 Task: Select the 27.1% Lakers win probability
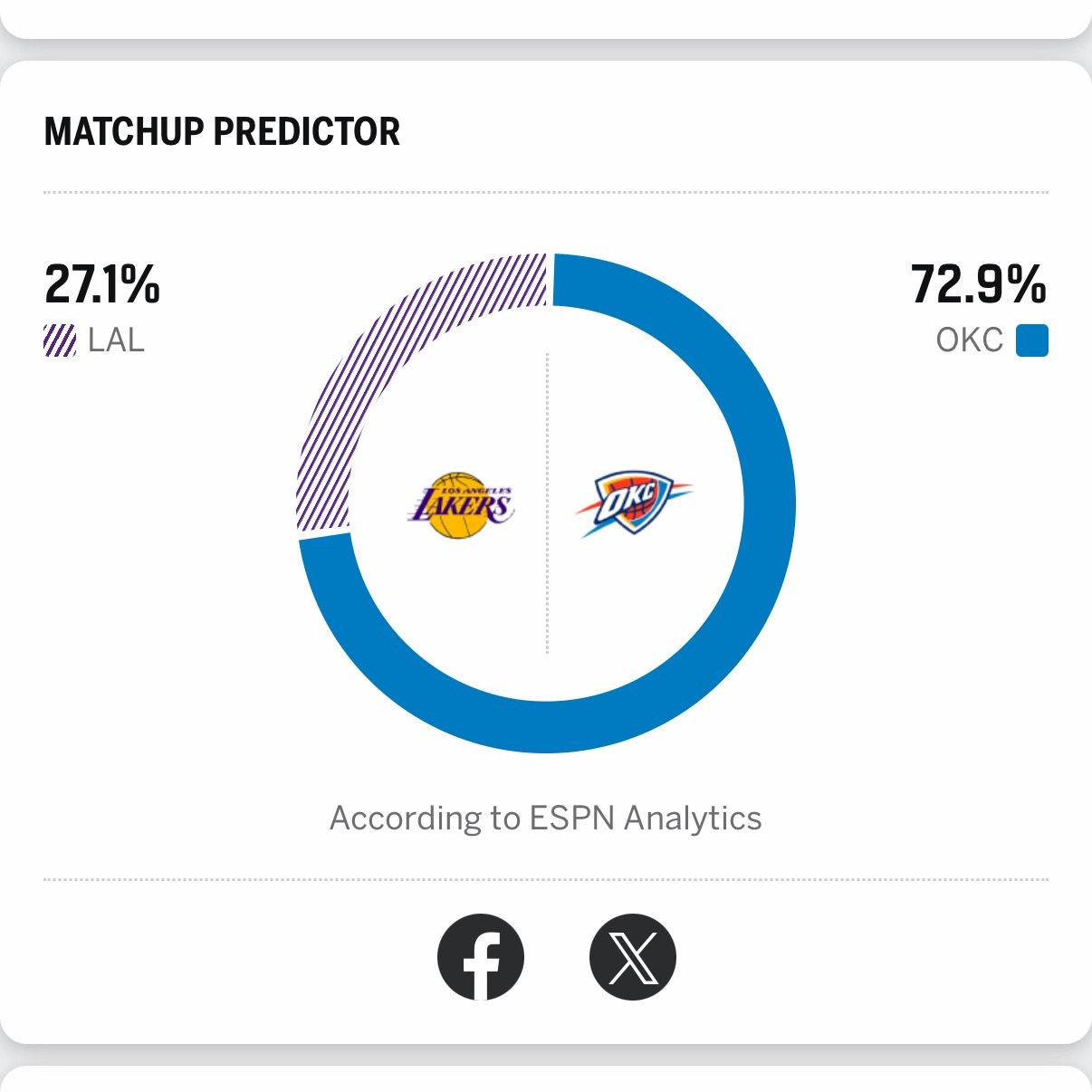102,284
